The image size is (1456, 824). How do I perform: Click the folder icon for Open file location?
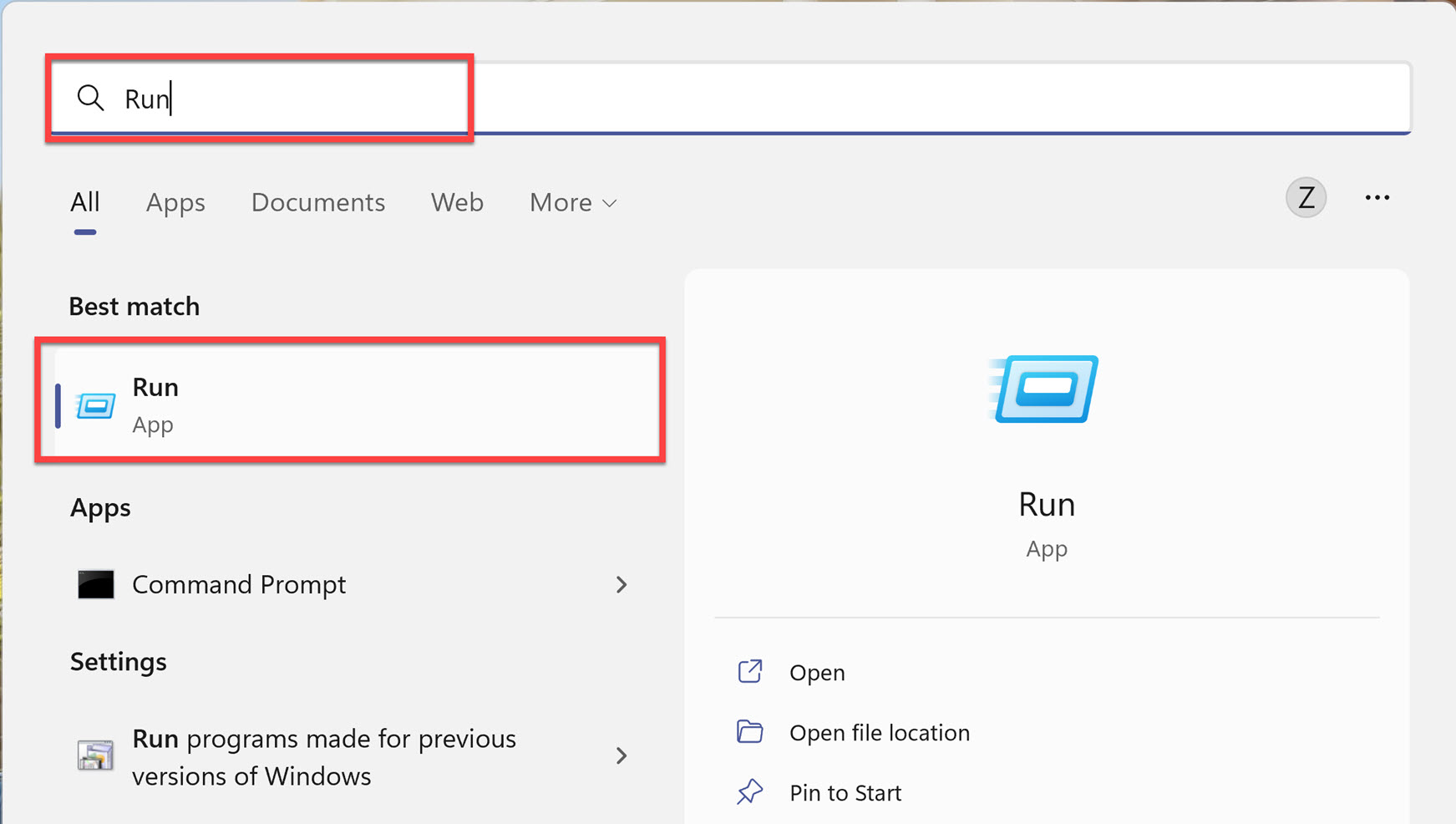(x=751, y=731)
